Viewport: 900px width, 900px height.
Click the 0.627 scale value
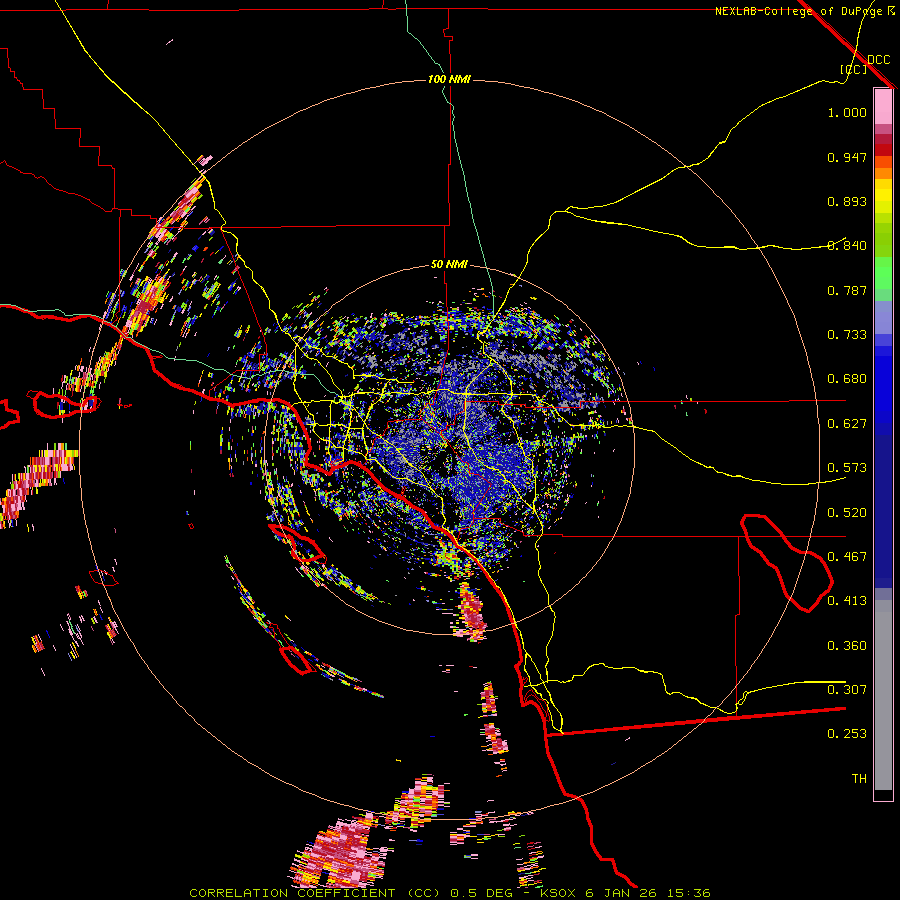(x=847, y=424)
